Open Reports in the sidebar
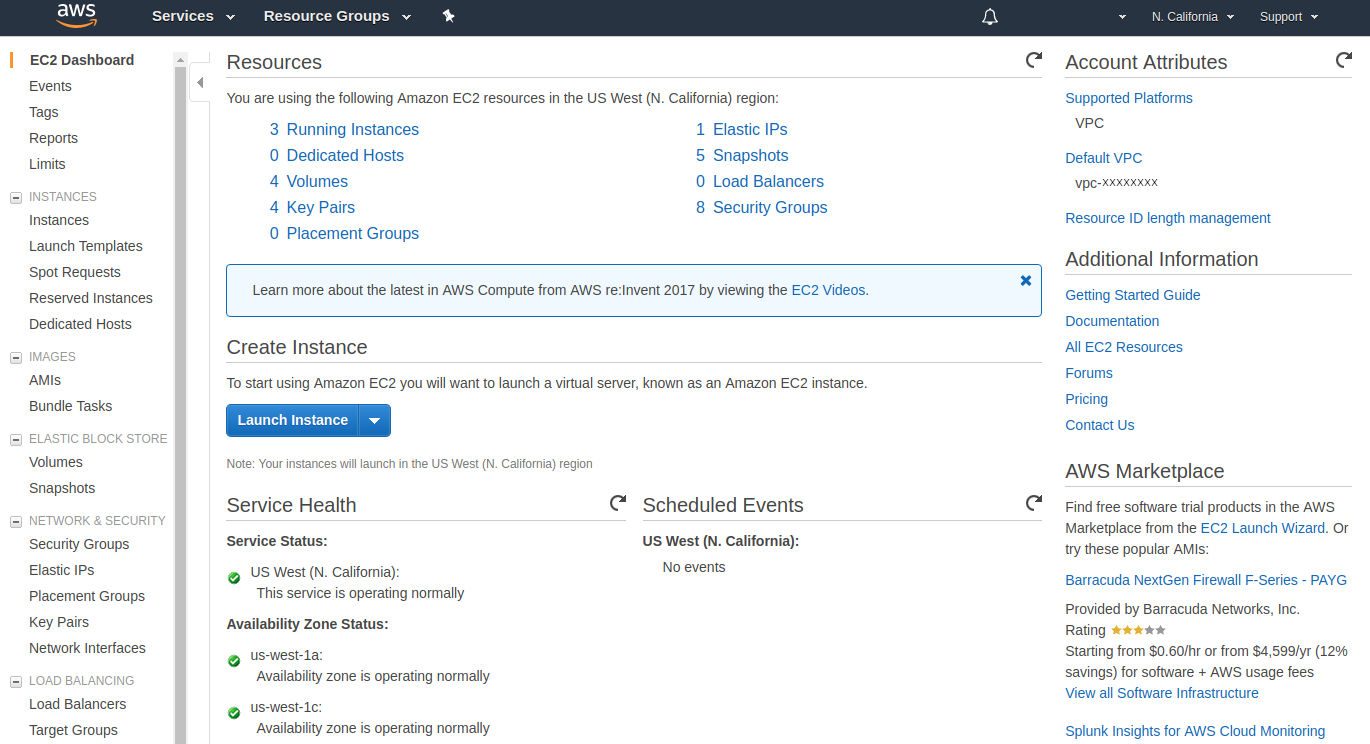 53,138
